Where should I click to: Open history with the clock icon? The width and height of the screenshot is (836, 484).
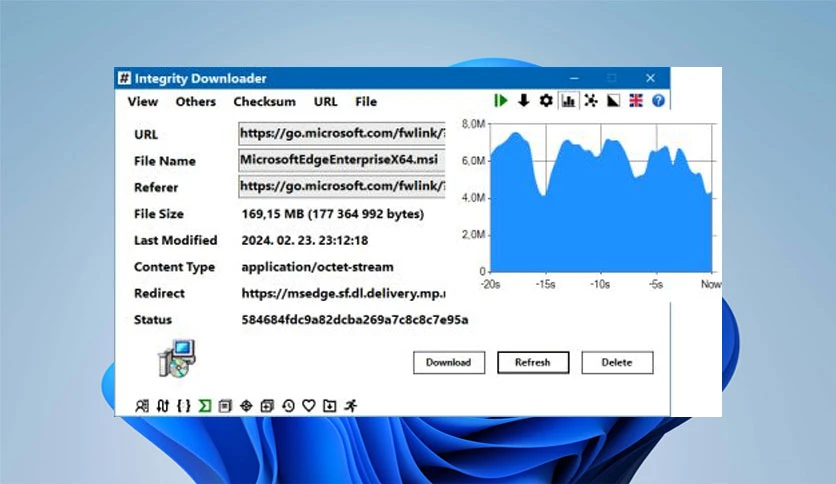(x=288, y=406)
